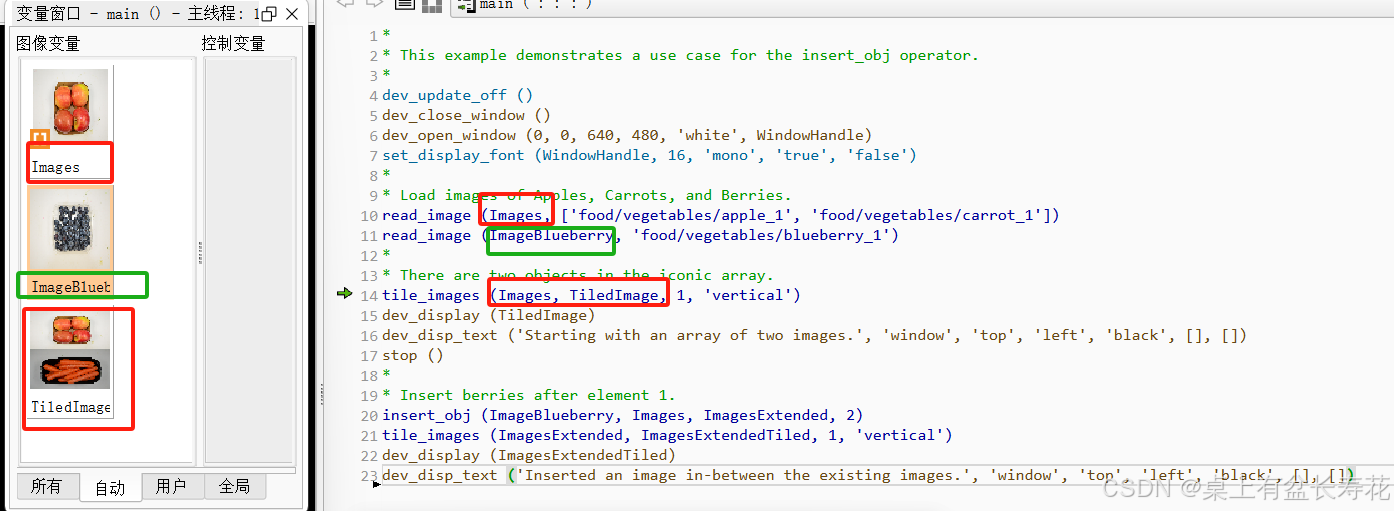
Task: Select the read_image ImageBlueberry code line
Action: [x=640, y=236]
